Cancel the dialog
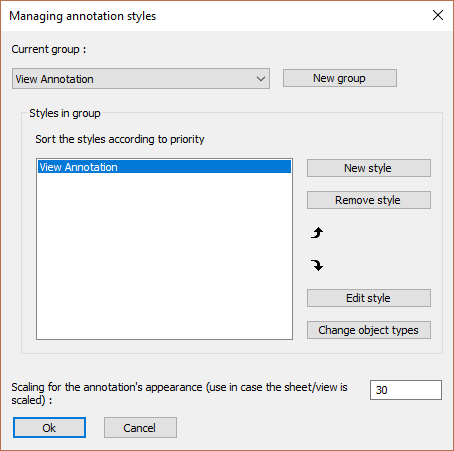 coord(140,428)
